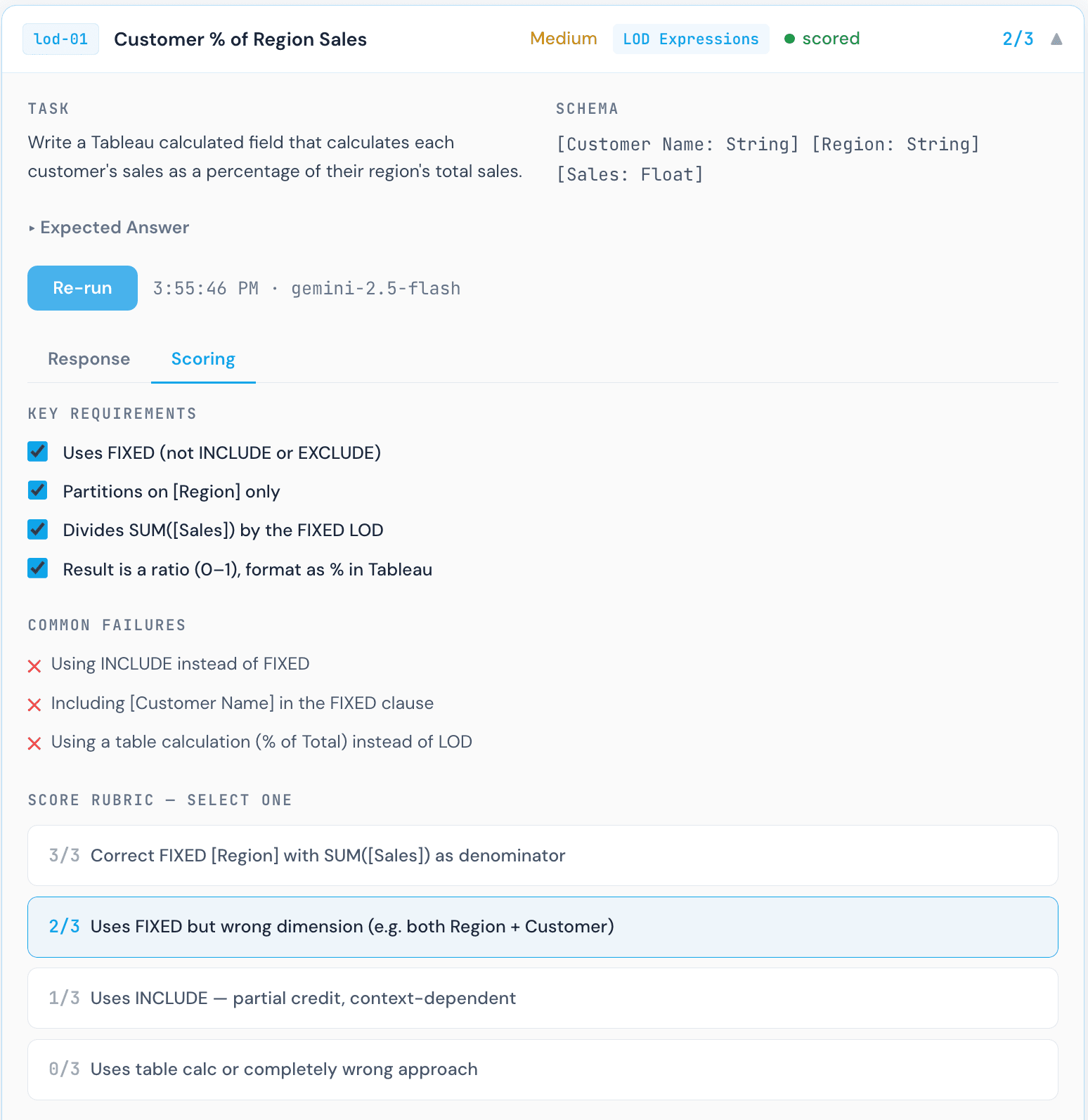Click the lod-01 task ID badge
The image size is (1088, 1120).
coord(60,39)
